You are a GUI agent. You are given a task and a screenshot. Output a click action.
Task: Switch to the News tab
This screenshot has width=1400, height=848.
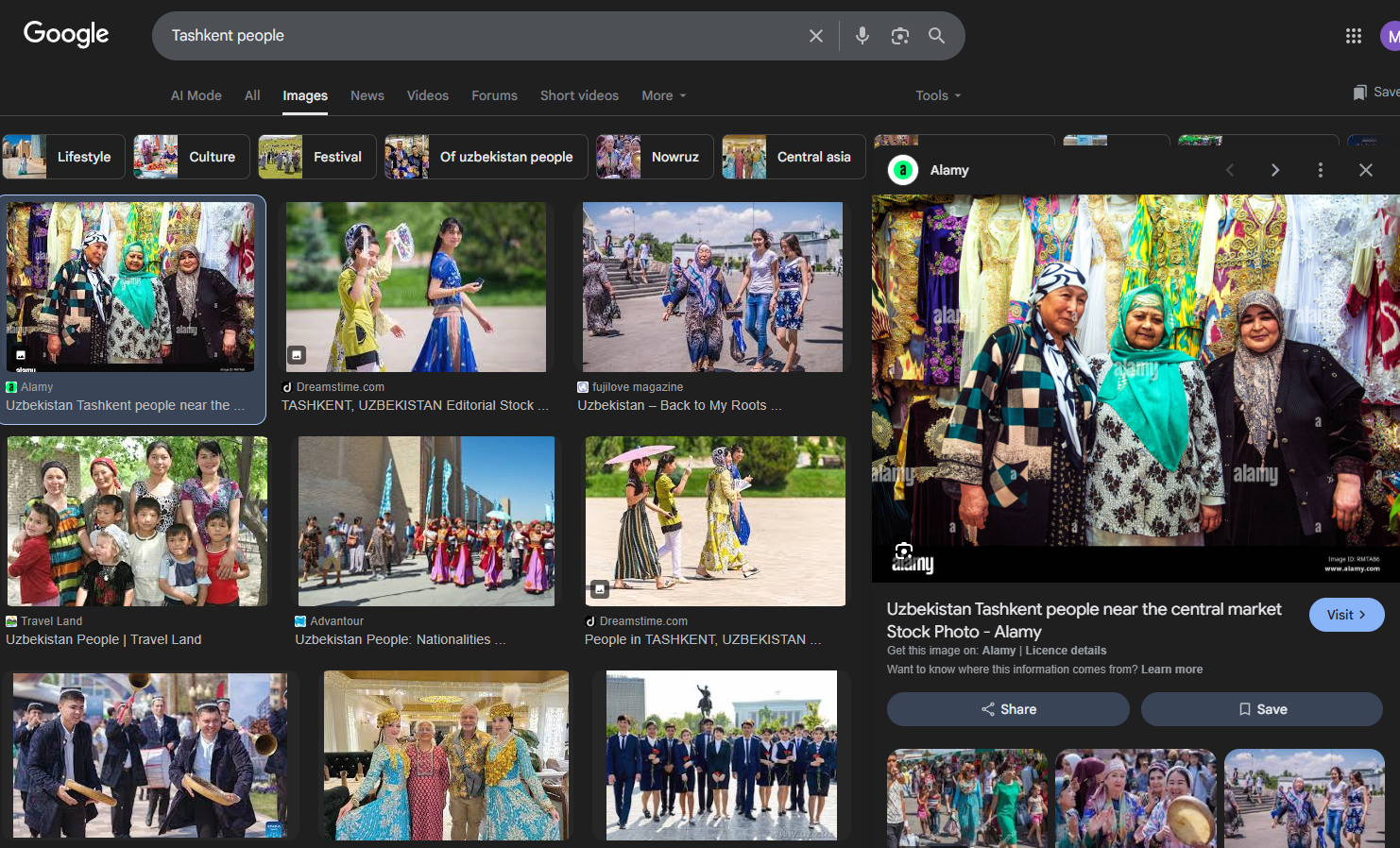(367, 95)
